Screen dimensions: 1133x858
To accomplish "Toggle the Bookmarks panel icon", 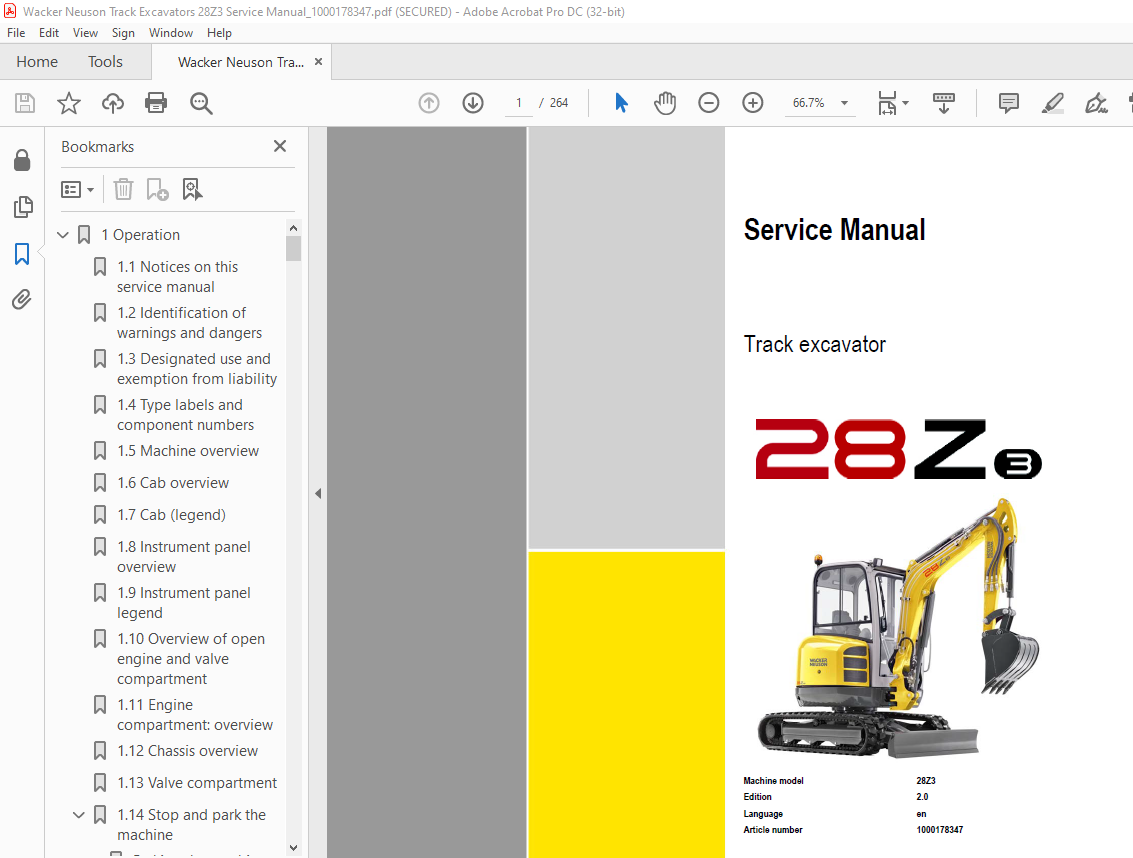I will 22,254.
